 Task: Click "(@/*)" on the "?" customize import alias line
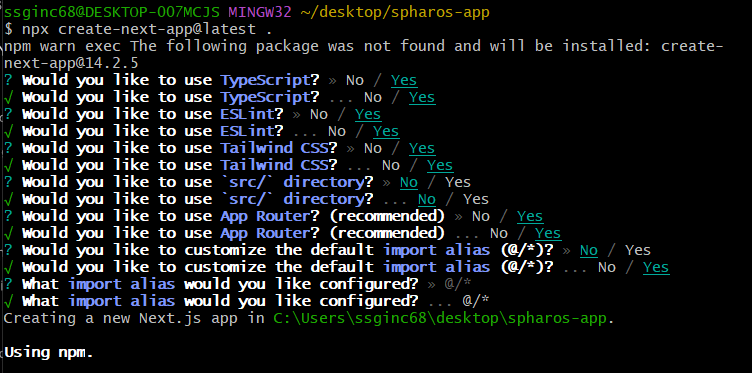click(x=523, y=251)
